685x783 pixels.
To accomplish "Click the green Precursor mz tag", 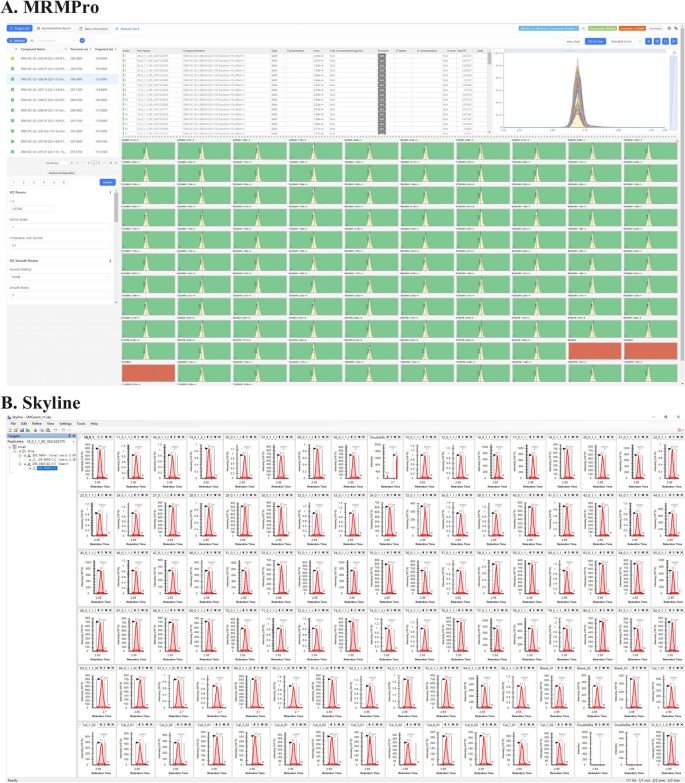I will pos(602,28).
